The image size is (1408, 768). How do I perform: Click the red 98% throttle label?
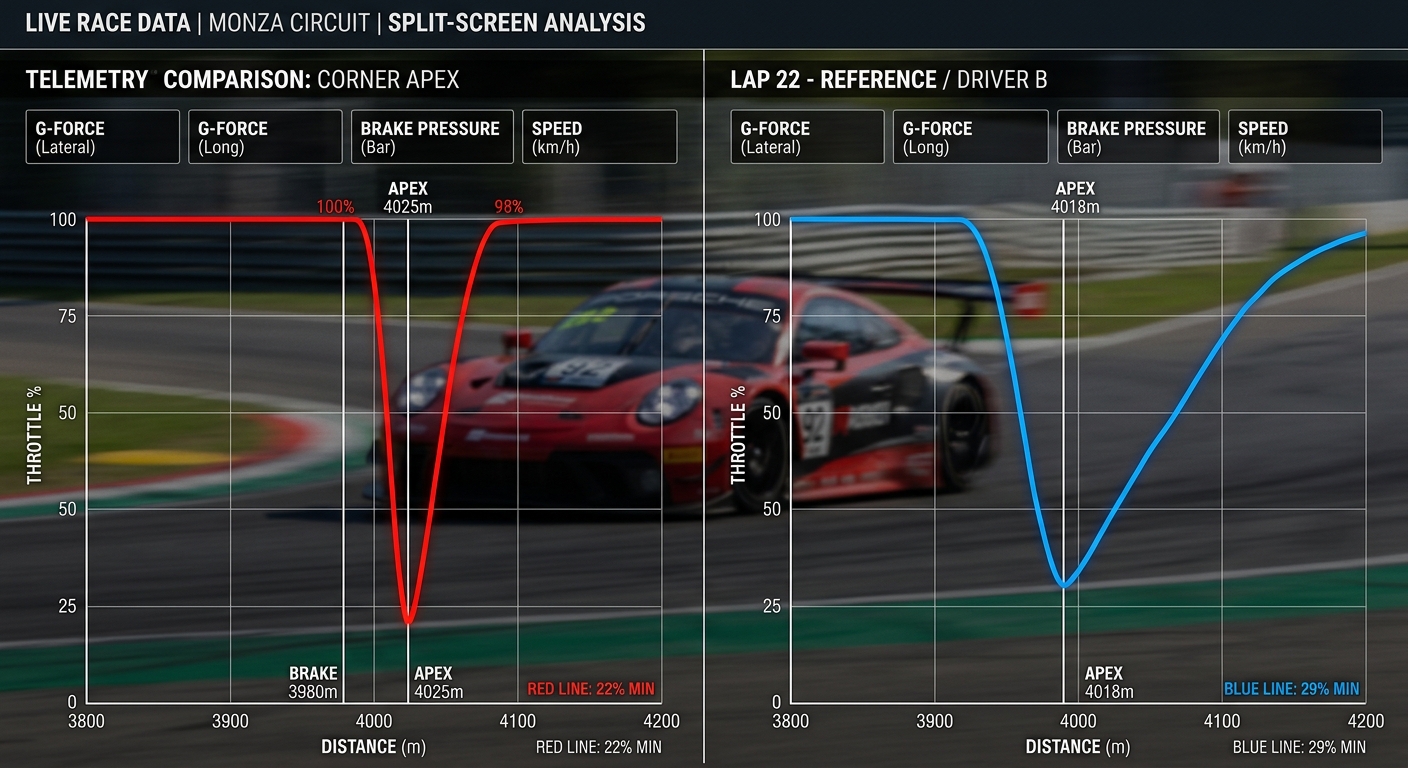pos(508,207)
